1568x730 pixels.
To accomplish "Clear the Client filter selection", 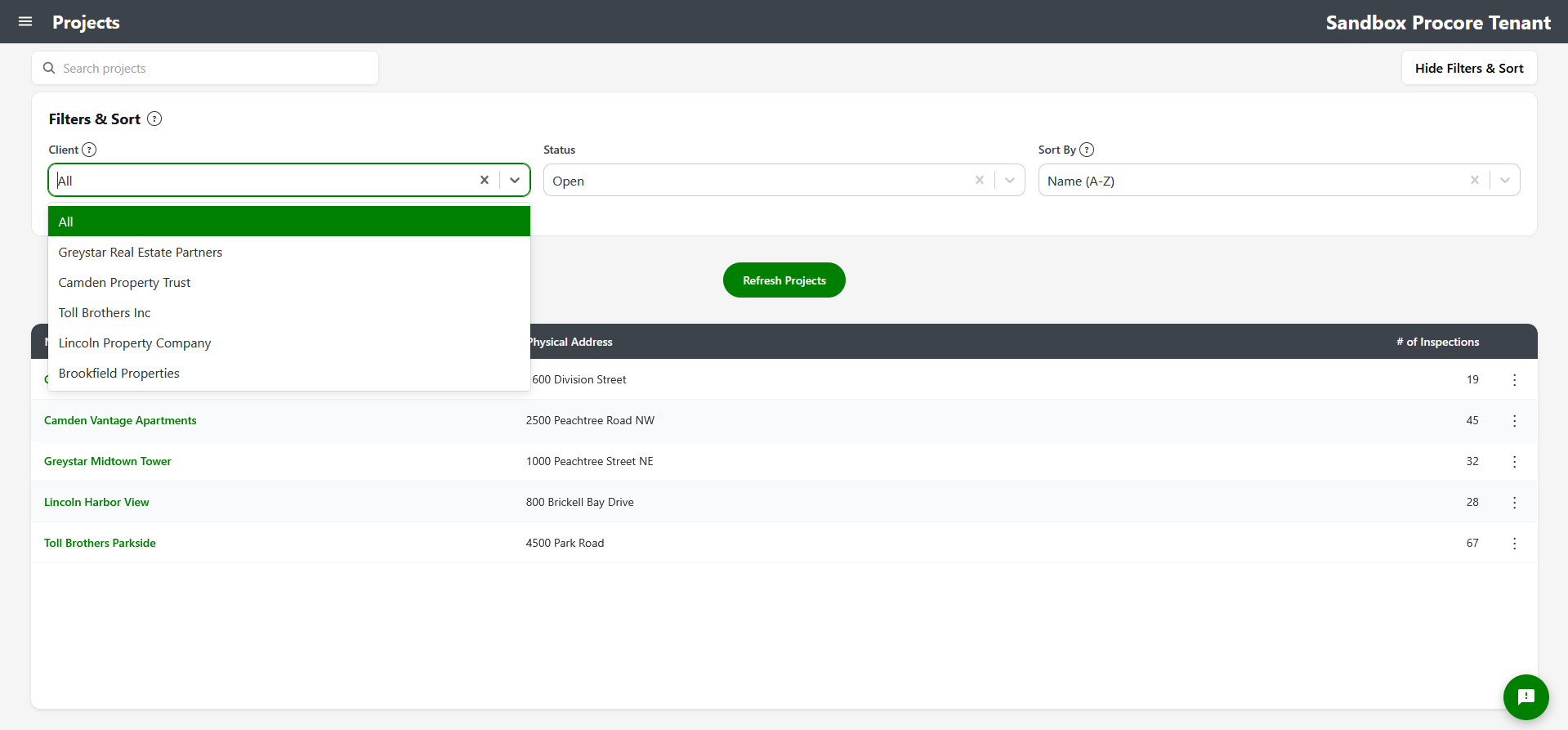I will pyautogui.click(x=485, y=180).
